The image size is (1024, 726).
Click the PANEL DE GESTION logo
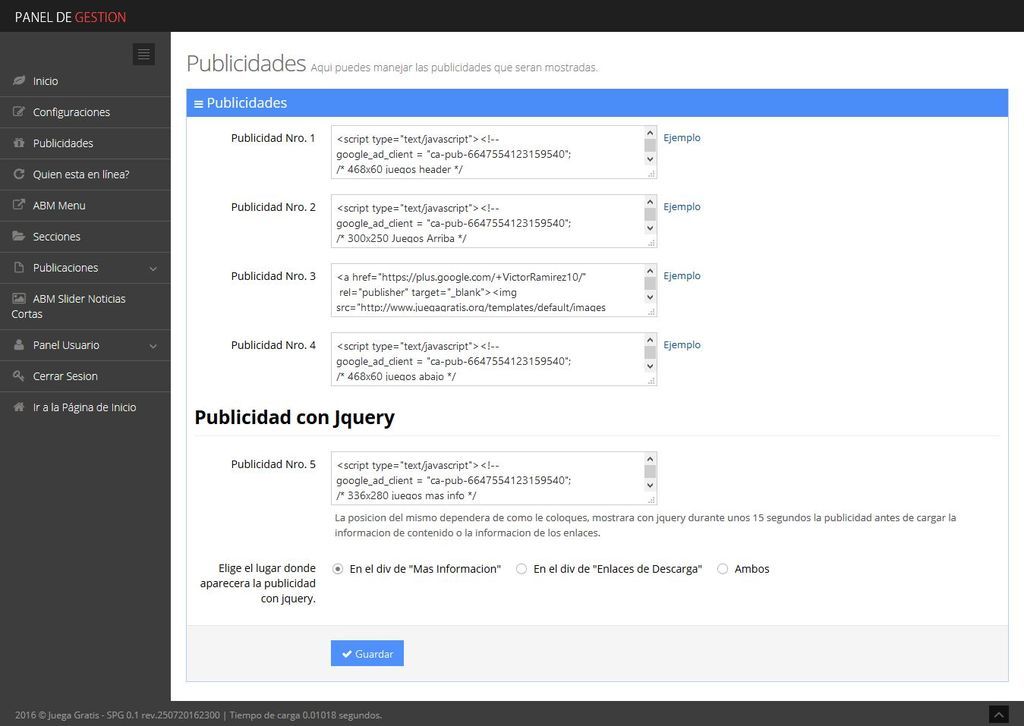click(x=71, y=17)
